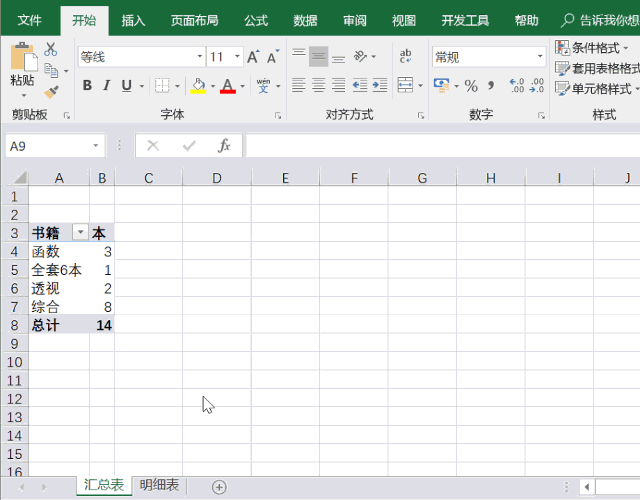The image size is (640, 500).
Task: Open the 数字 dialog launcher
Action: (x=541, y=116)
